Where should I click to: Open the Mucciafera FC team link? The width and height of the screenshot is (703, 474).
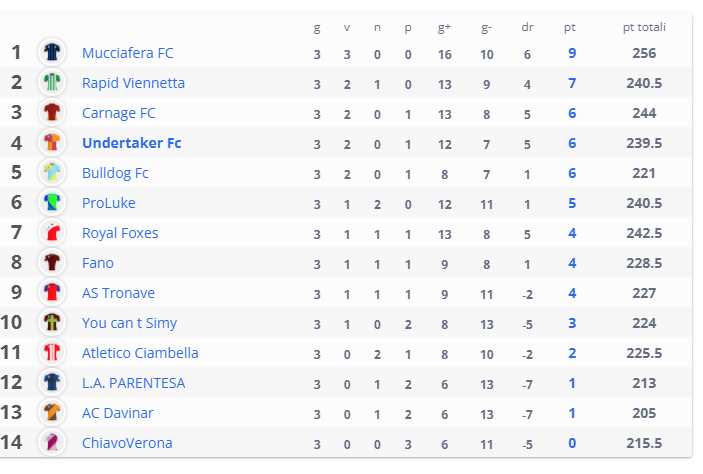(127, 53)
